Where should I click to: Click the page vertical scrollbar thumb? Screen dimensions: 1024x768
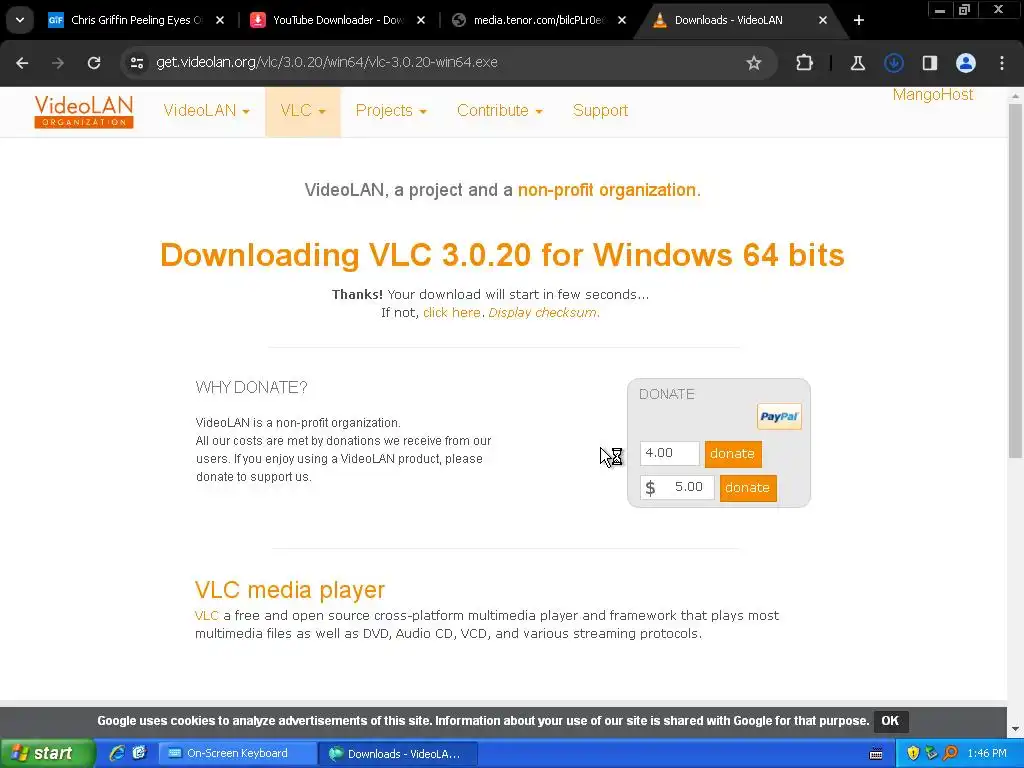point(1015,281)
